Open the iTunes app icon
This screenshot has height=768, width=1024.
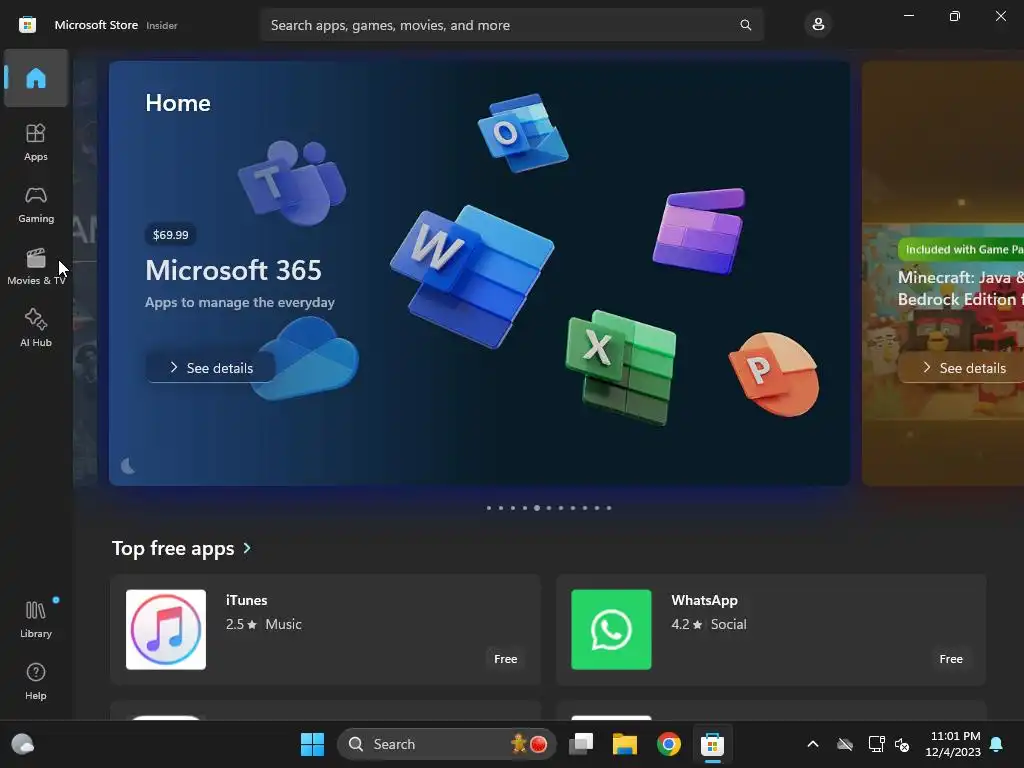pyautogui.click(x=166, y=630)
